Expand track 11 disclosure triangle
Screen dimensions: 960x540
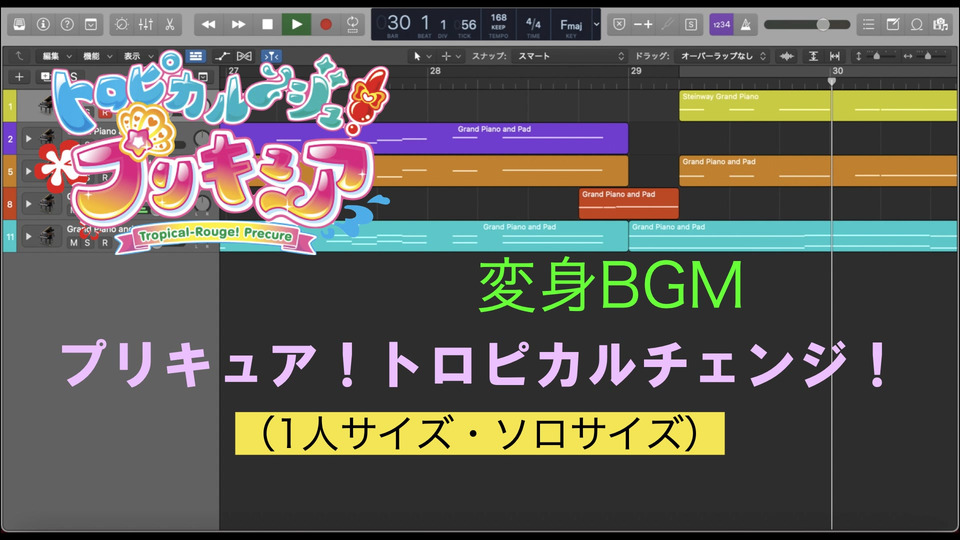(28, 236)
